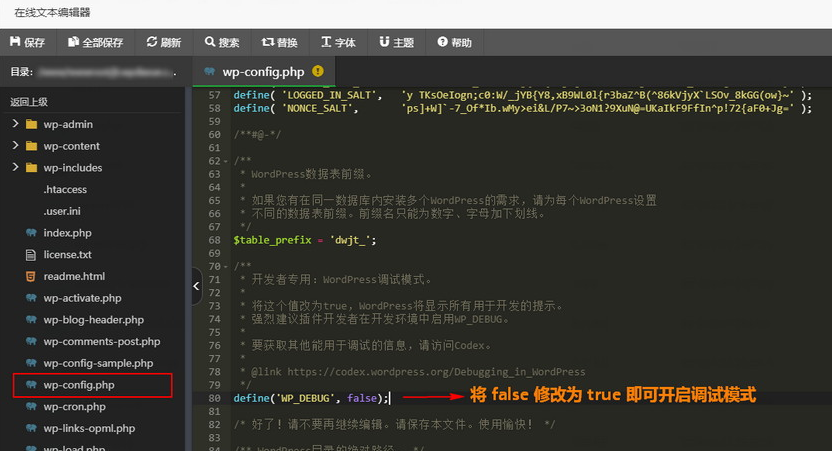Click 返回上级 to go up a directory
Screen dimensions: 832x451
(29, 102)
